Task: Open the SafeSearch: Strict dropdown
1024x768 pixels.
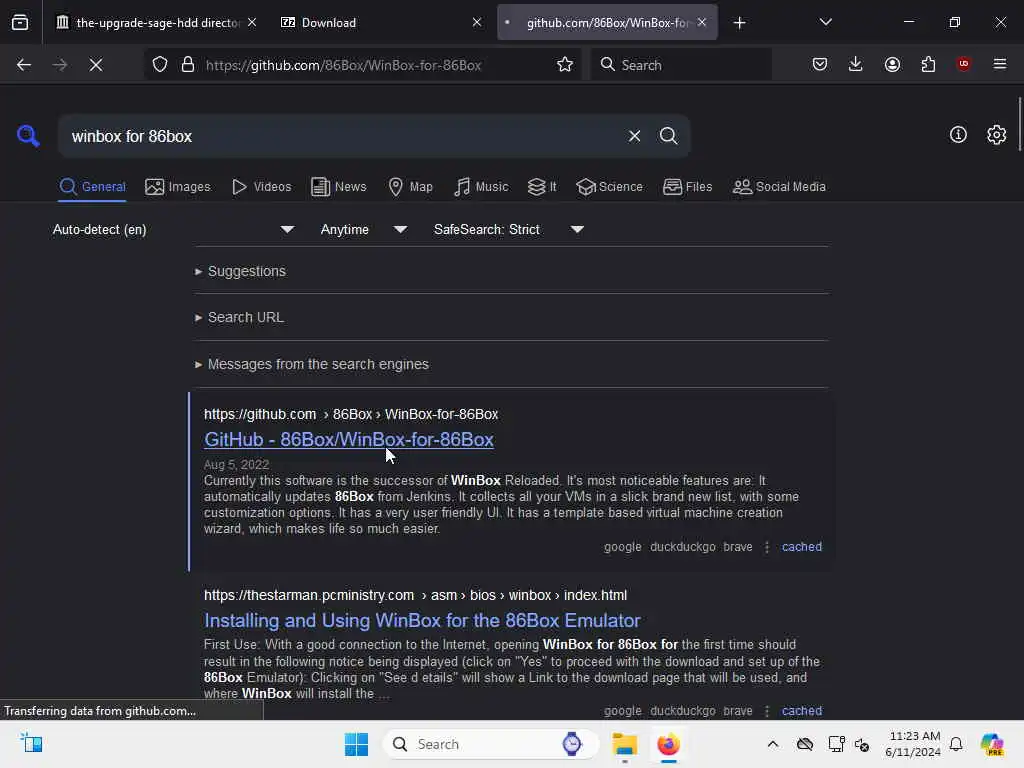Action: point(509,229)
